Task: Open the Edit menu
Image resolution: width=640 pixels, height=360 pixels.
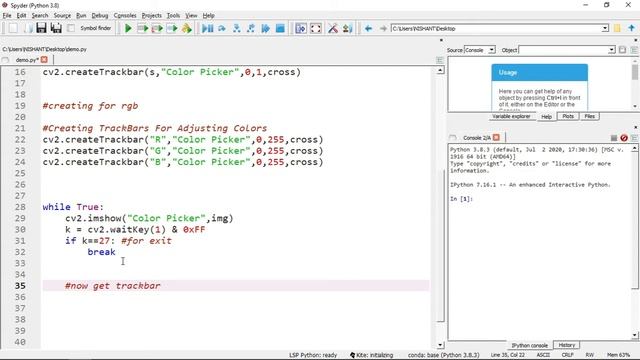Action: (21, 16)
